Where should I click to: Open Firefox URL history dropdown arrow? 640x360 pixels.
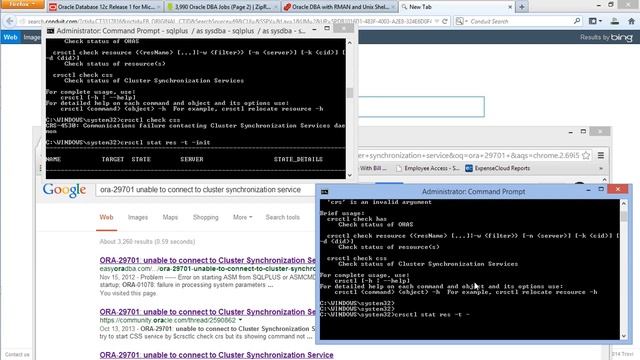(x=437, y=21)
